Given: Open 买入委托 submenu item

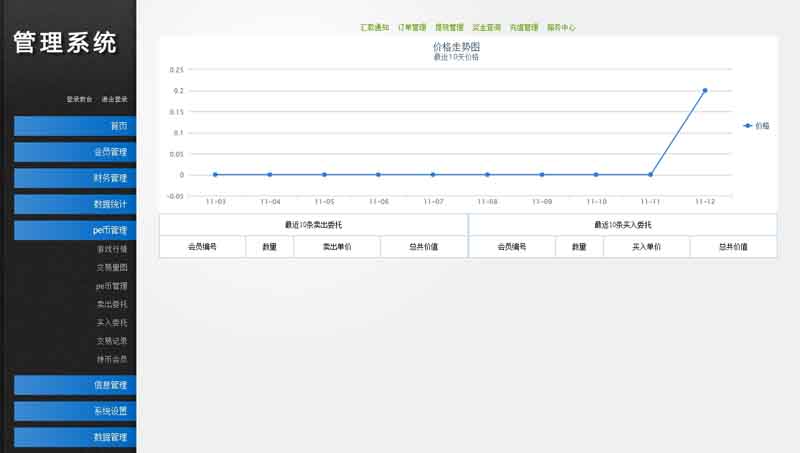Looking at the screenshot, I should tap(112, 322).
